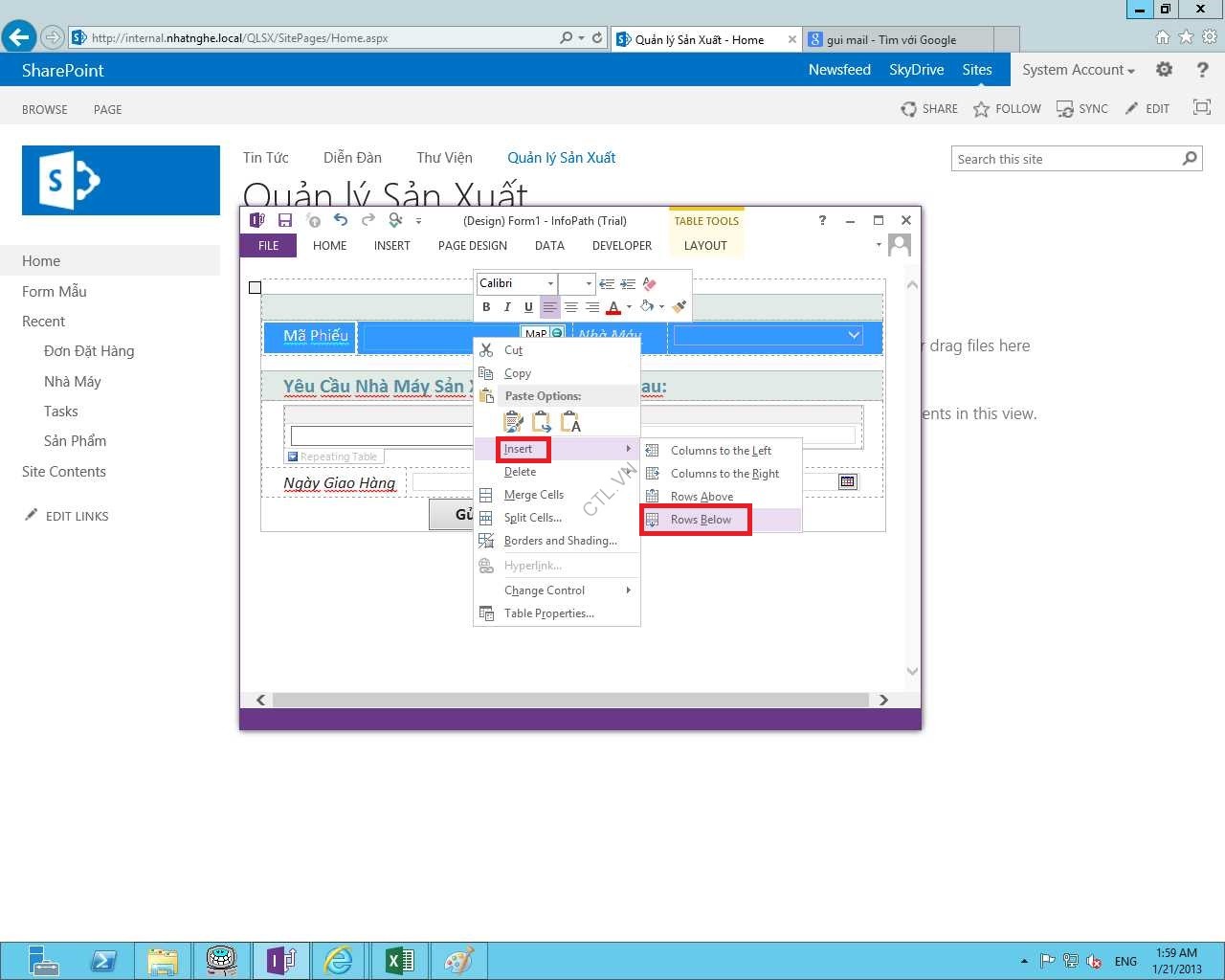1225x980 pixels.
Task: Toggle Underline in the mini toolbar
Action: pyautogui.click(x=528, y=307)
